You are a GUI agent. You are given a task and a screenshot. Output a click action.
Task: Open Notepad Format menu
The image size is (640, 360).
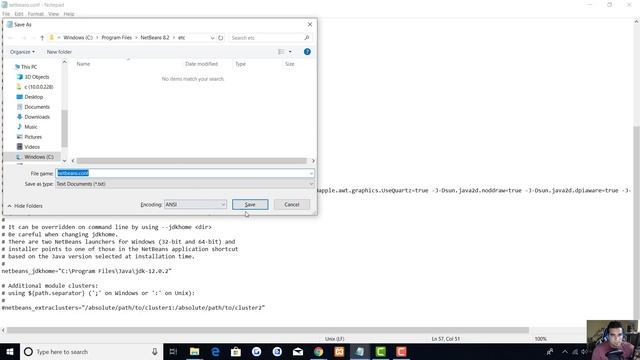point(36,14)
